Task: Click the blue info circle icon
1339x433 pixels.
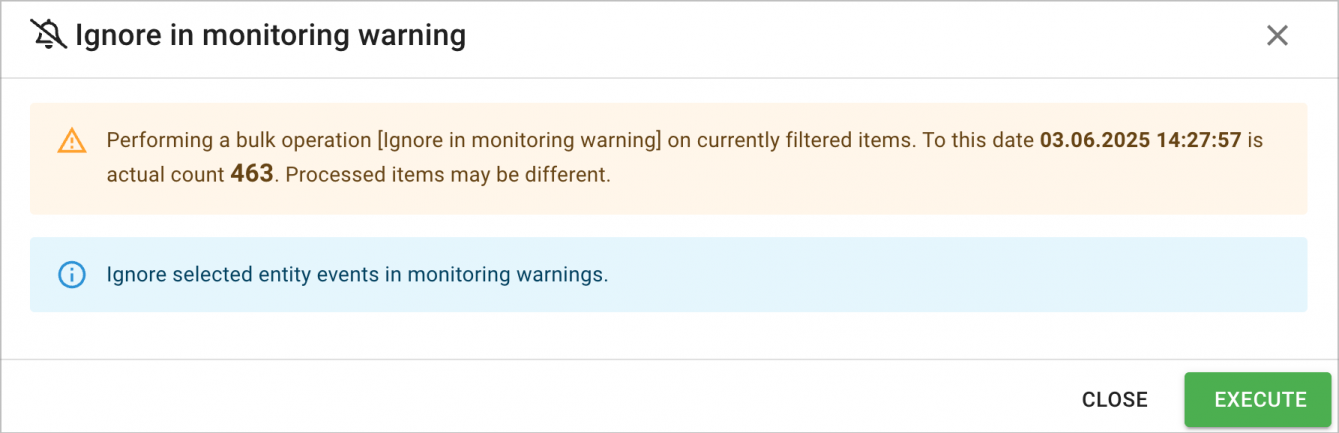Action: (72, 274)
